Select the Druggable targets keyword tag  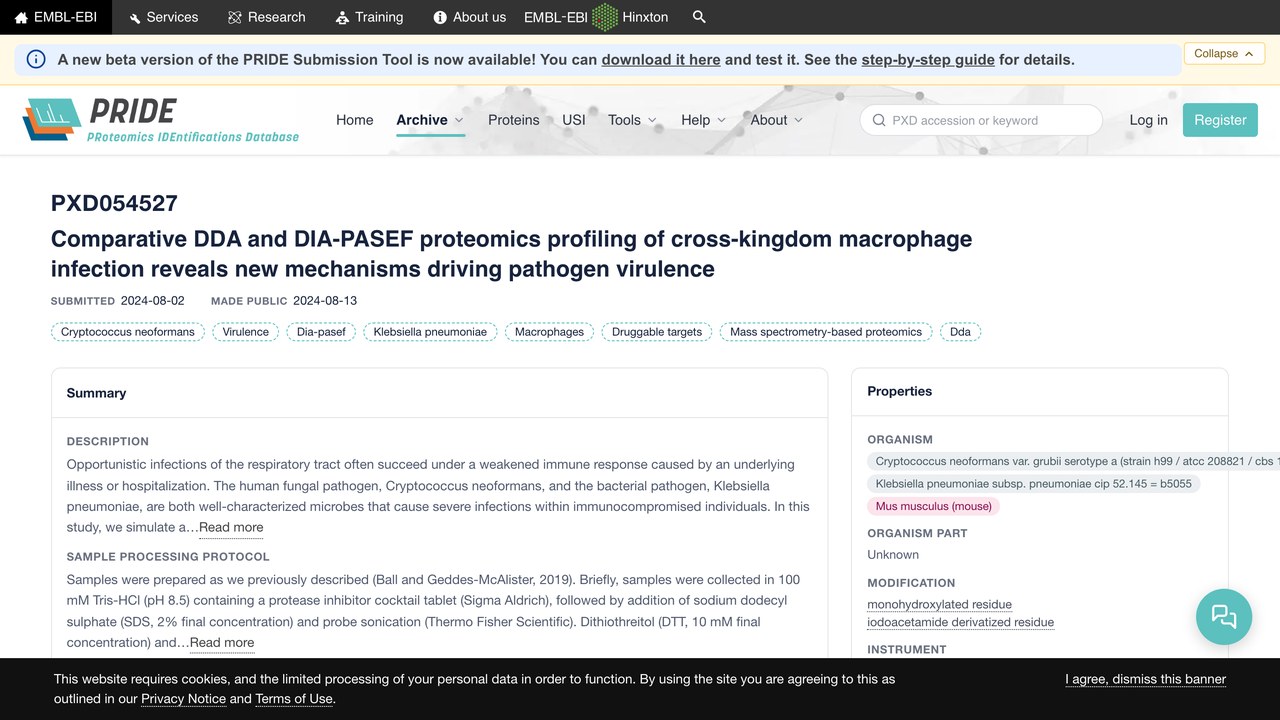pyautogui.click(x=657, y=332)
